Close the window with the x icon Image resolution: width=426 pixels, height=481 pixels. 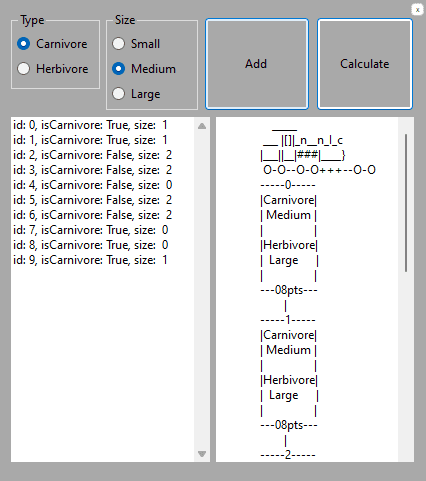[417, 10]
